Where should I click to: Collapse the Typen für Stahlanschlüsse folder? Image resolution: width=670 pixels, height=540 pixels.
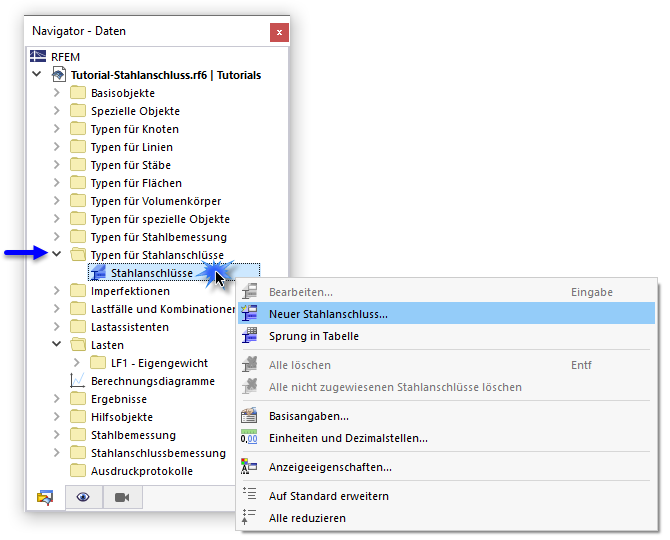56,254
